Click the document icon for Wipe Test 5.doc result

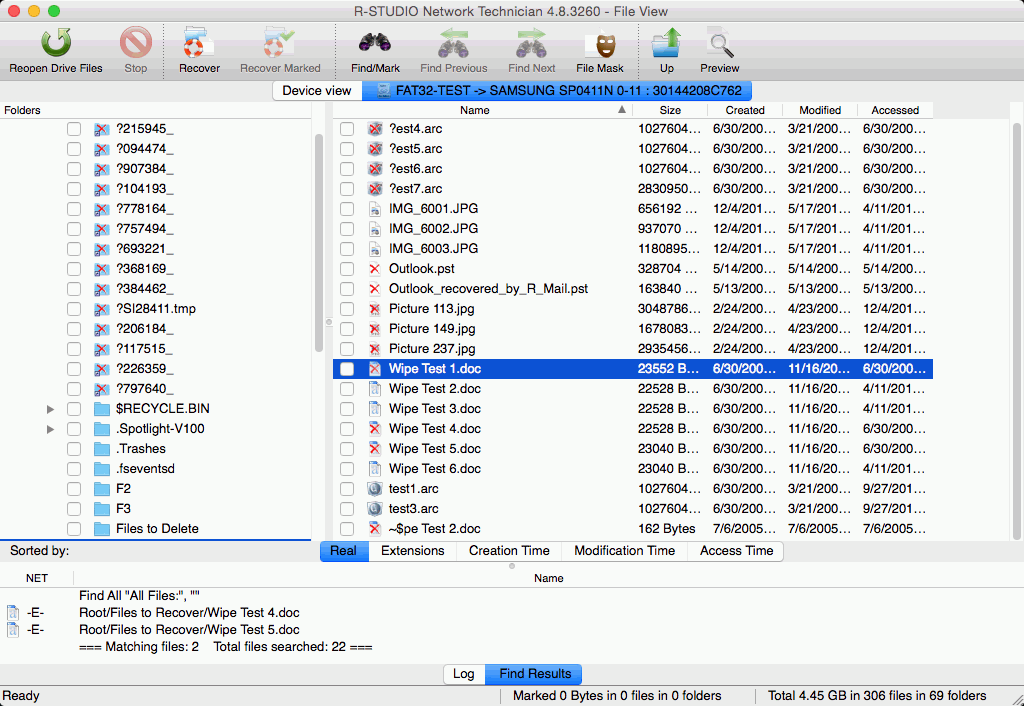click(12, 630)
